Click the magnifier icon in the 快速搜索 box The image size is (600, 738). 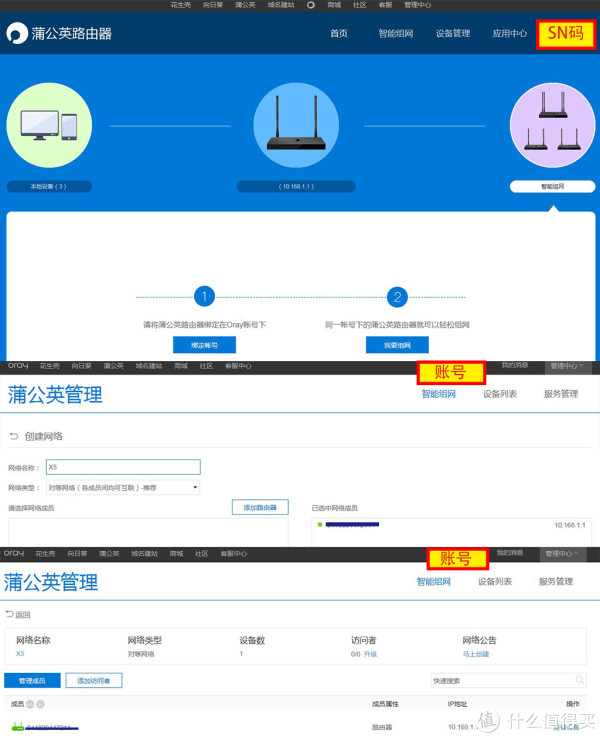pos(580,680)
